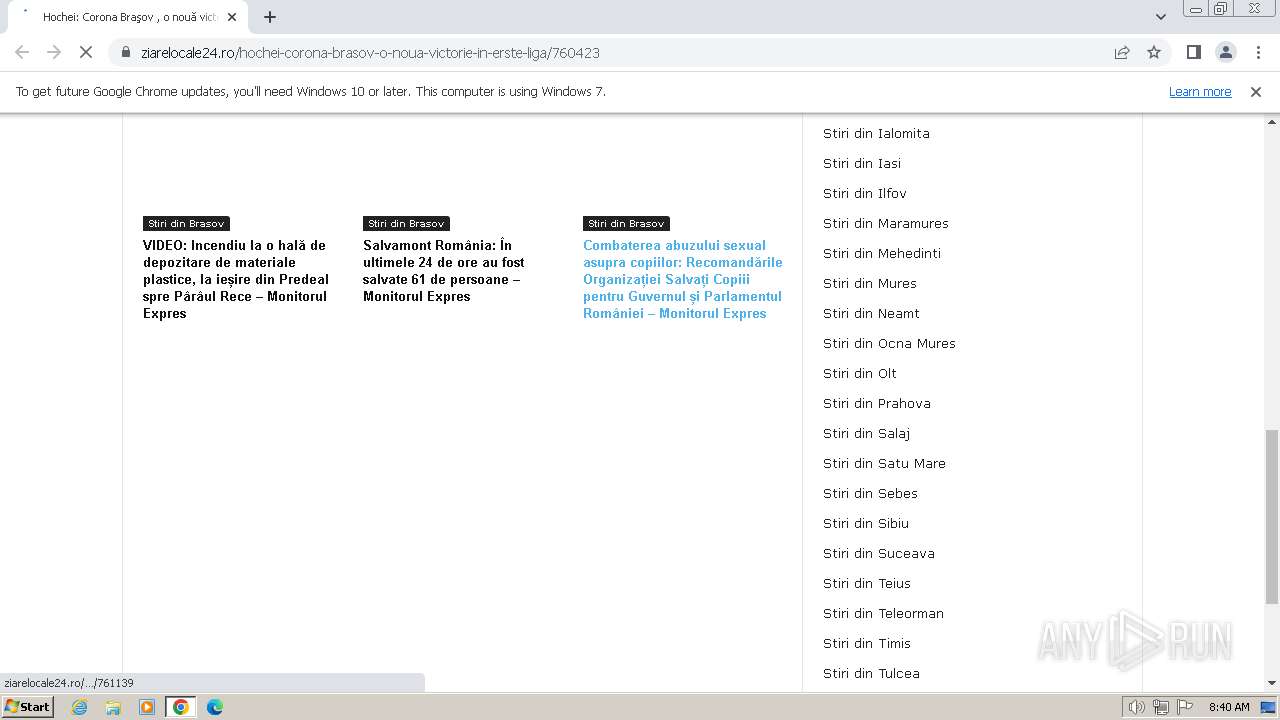
Task: Open Stiri din Ilfov
Action: [865, 193]
